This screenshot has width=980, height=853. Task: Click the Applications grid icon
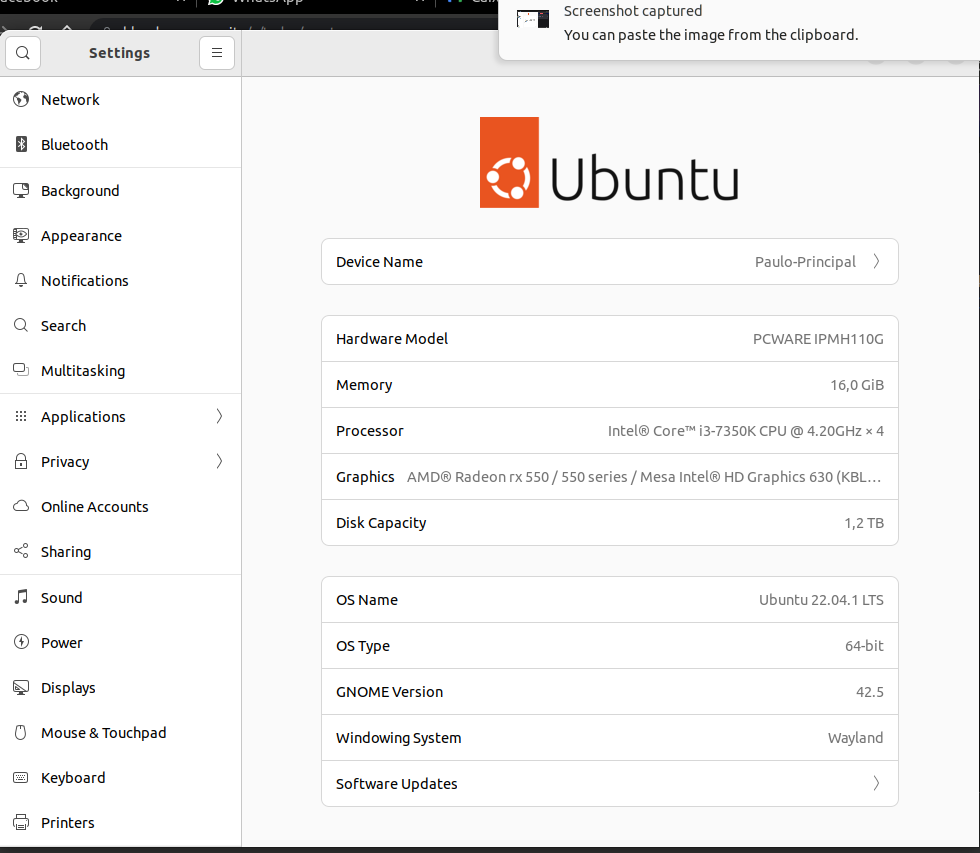(x=21, y=416)
